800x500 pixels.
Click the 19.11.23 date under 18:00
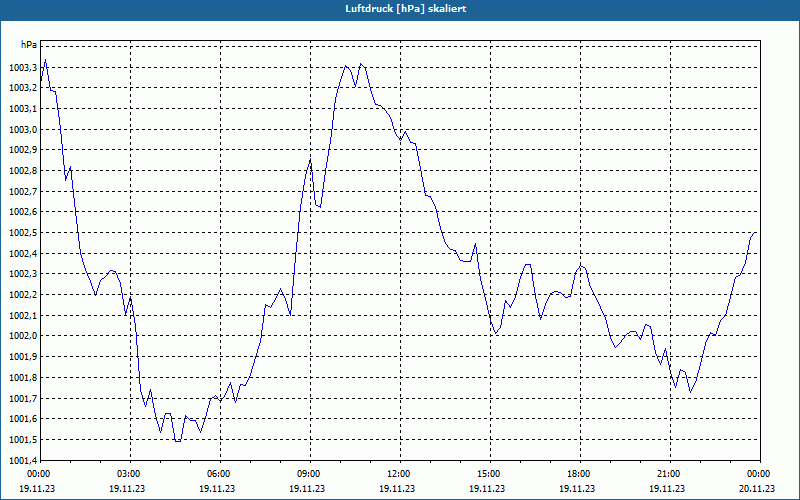pyautogui.click(x=577, y=488)
